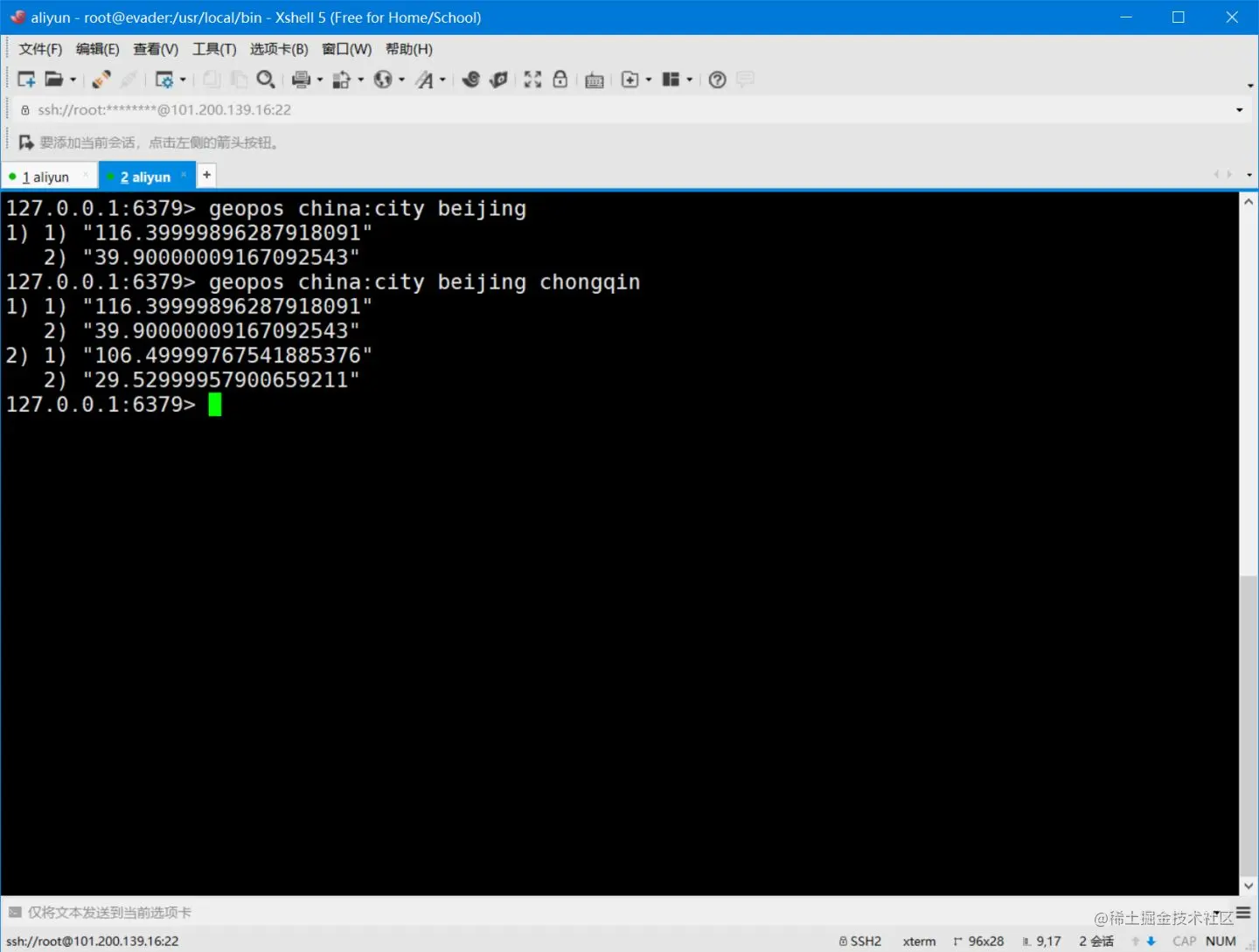Image resolution: width=1259 pixels, height=952 pixels.
Task: Click the 2 会话 session count
Action: (1096, 942)
